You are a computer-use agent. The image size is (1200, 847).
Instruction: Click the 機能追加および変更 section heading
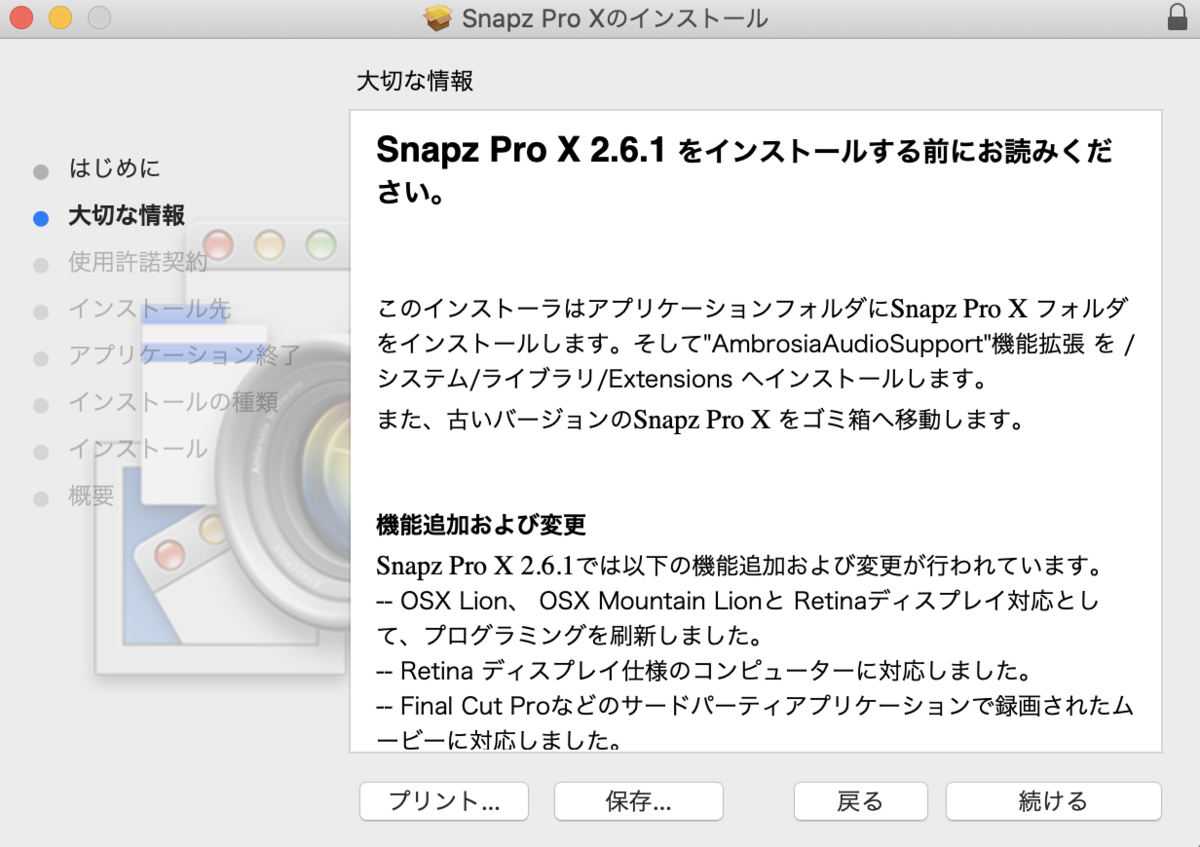point(480,523)
